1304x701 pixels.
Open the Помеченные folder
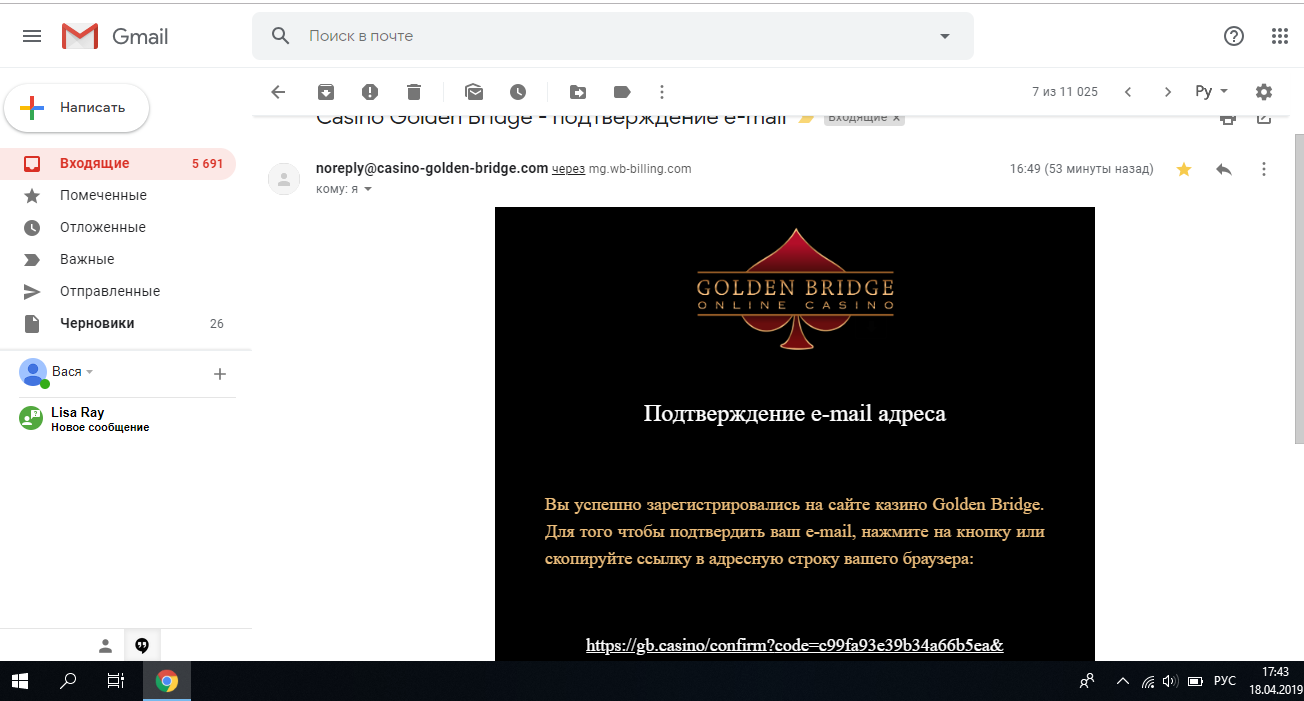click(103, 195)
